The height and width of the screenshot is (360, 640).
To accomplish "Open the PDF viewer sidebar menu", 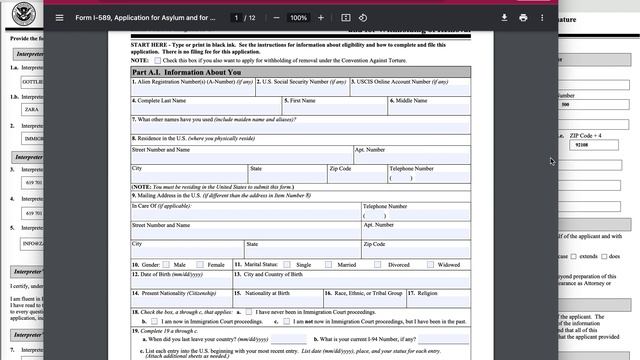I will coord(60,18).
